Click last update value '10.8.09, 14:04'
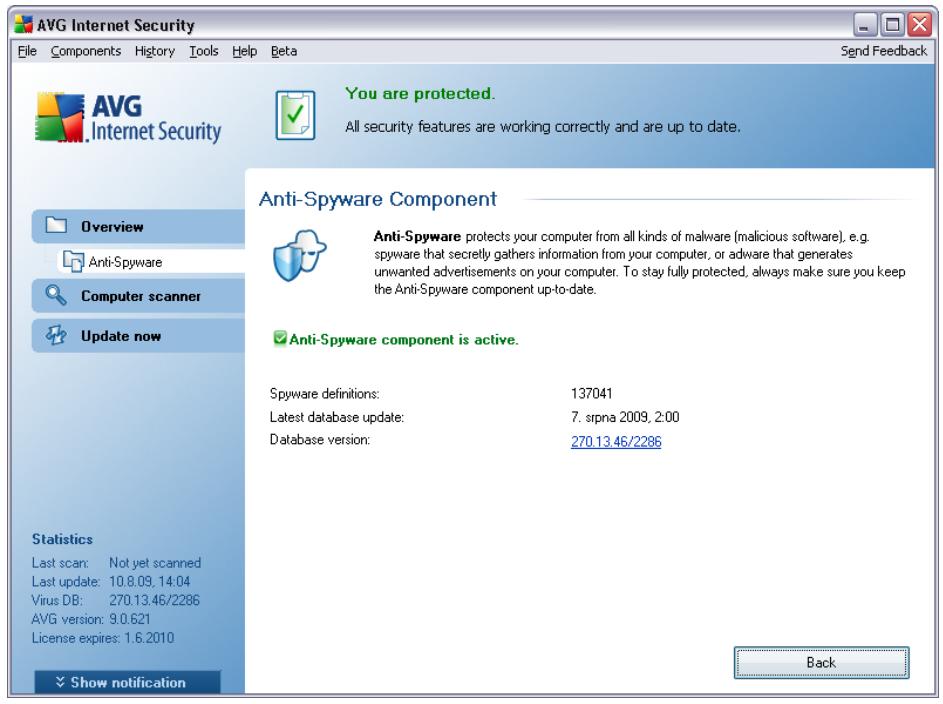 click(x=149, y=582)
